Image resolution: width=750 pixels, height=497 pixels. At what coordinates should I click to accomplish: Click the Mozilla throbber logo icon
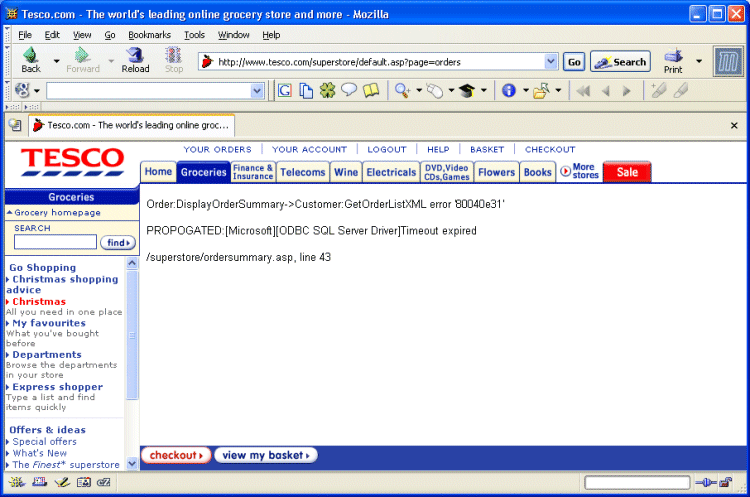tap(728, 61)
